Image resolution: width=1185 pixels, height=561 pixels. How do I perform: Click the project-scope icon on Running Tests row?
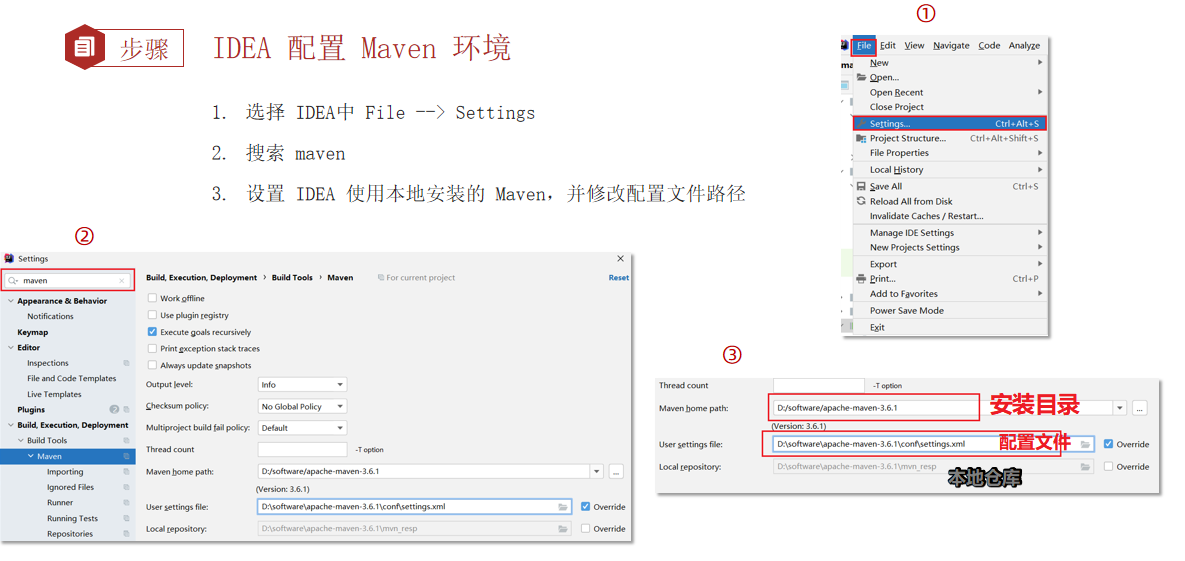(x=126, y=519)
